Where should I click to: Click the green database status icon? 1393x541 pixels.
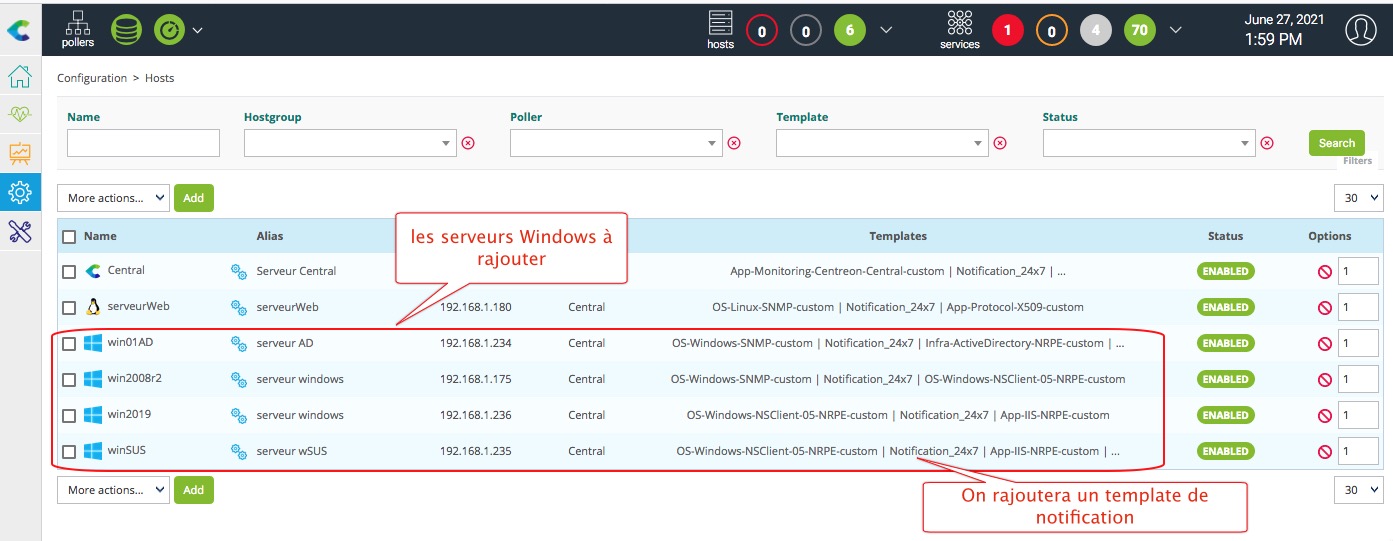(x=125, y=29)
